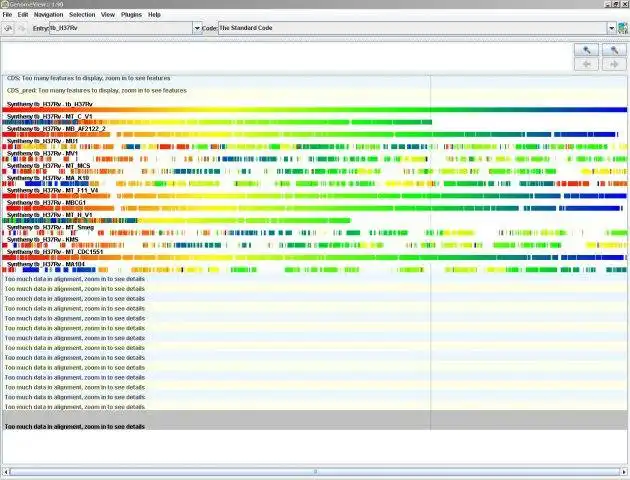The width and height of the screenshot is (630, 480).
Task: Open the Code dropdown arrow
Action: tap(611, 28)
